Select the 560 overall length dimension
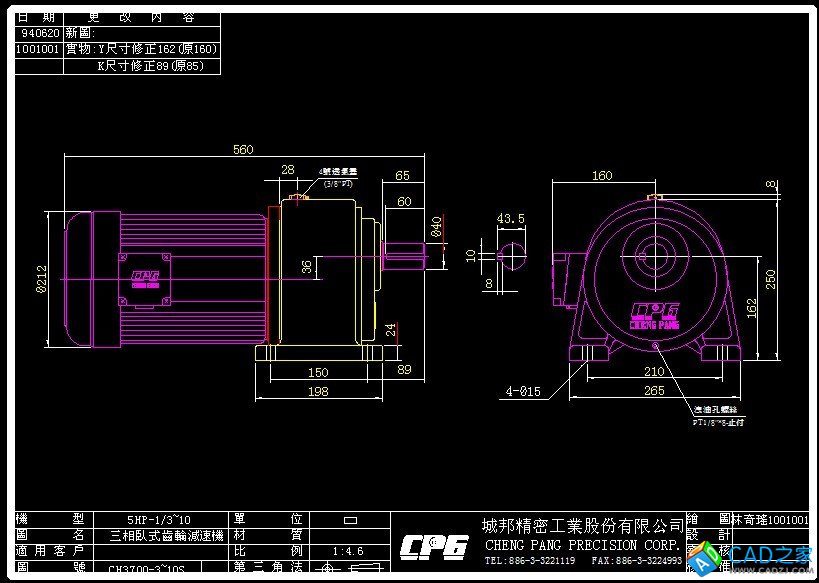819x583 pixels. tap(242, 150)
